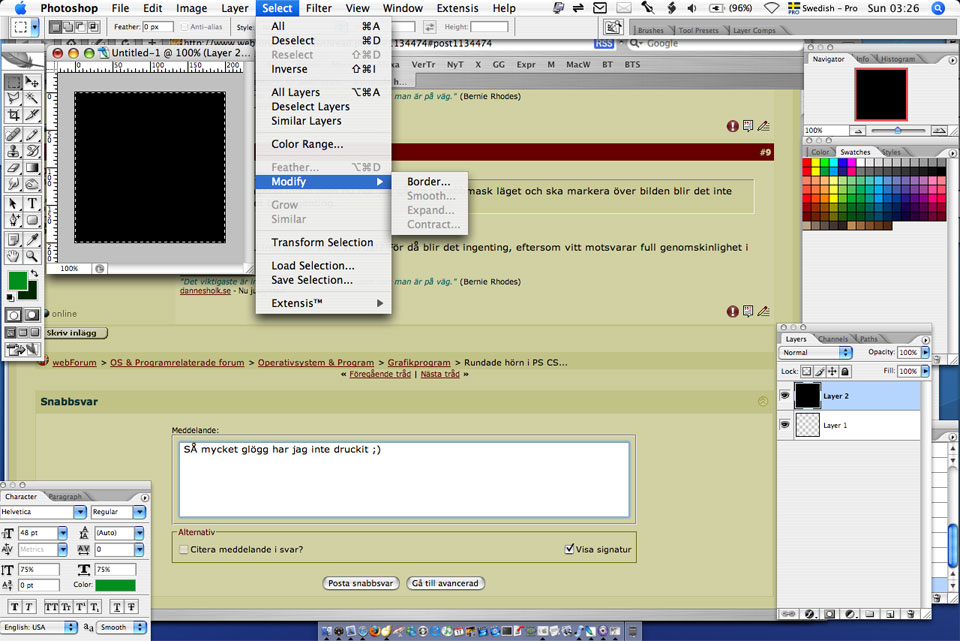Click the green foreground color swatch
Screen dimensions: 960x641
(18, 281)
